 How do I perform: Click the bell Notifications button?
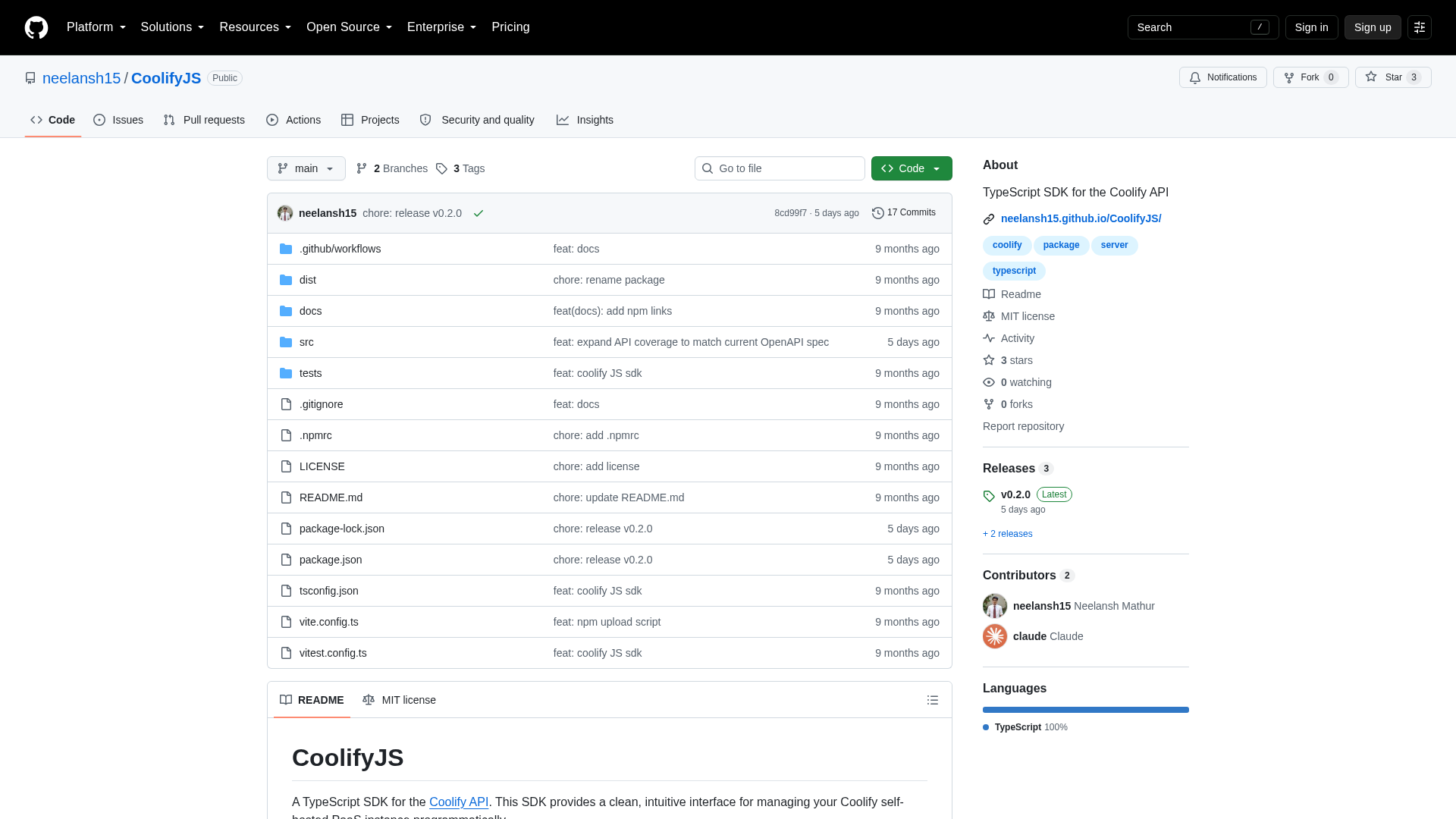pos(1222,77)
